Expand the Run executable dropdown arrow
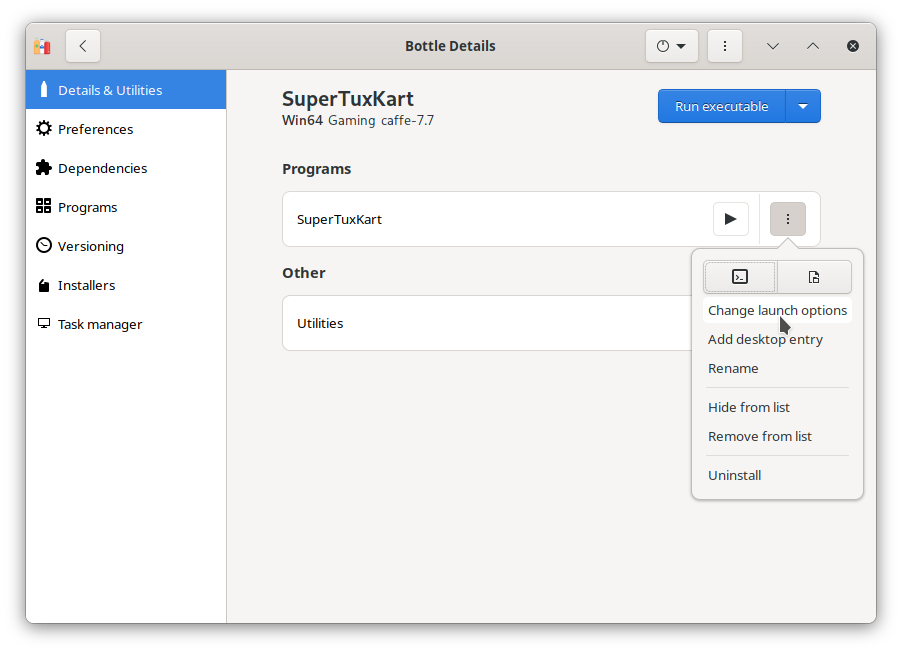Viewport: 902px width, 652px height. tap(803, 106)
